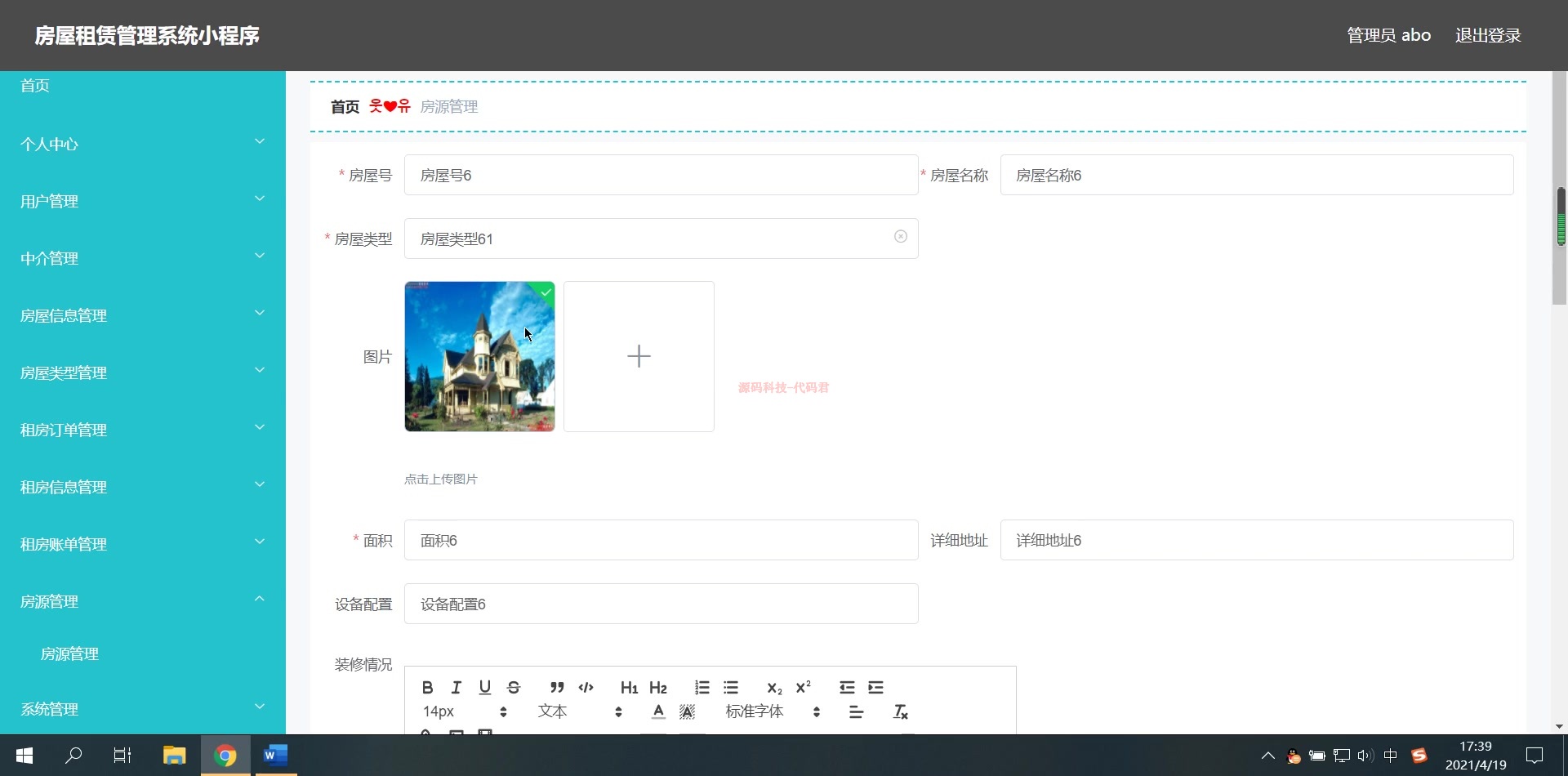Image resolution: width=1568 pixels, height=776 pixels.
Task: Open Windows taskbar search
Action: (73, 756)
